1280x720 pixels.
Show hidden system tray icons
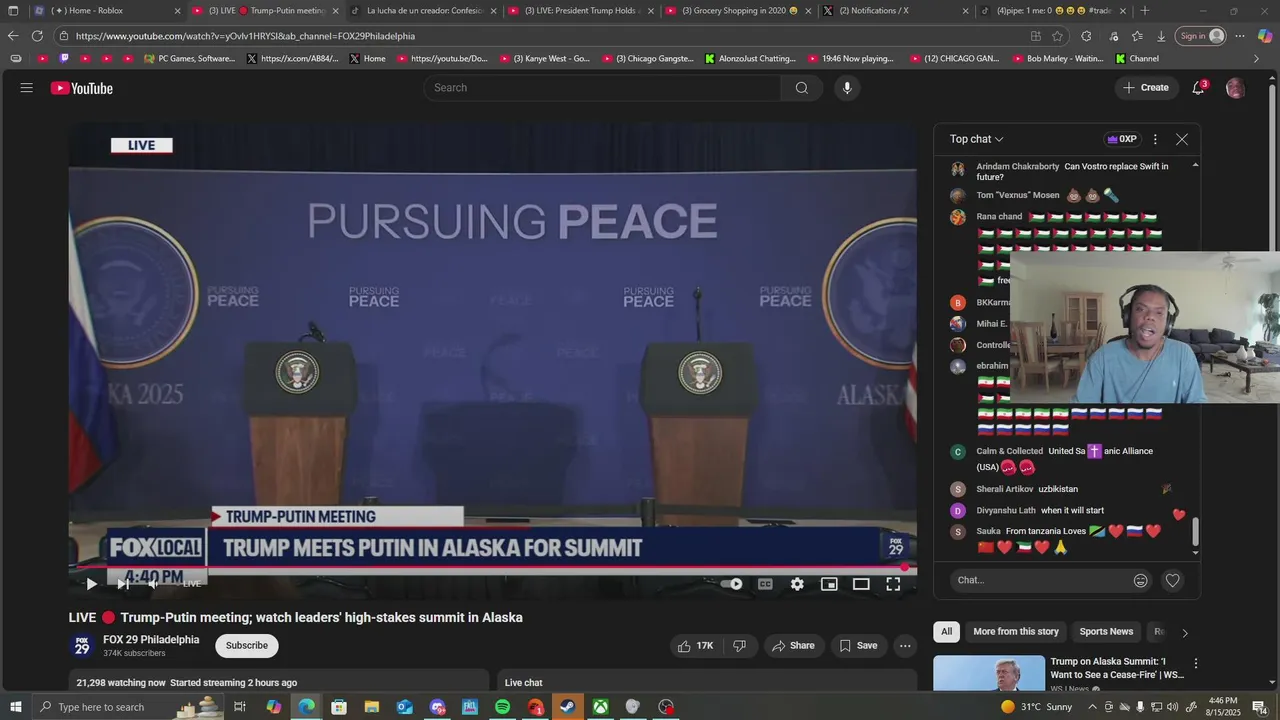coord(1091,707)
